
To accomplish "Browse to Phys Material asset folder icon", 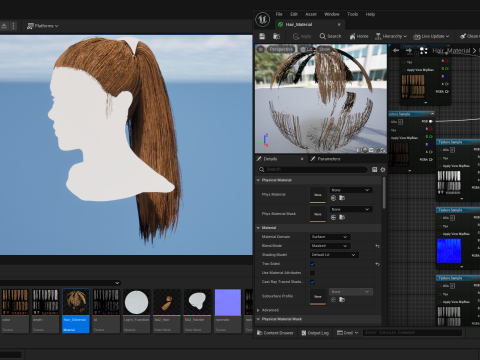I will [342, 198].
